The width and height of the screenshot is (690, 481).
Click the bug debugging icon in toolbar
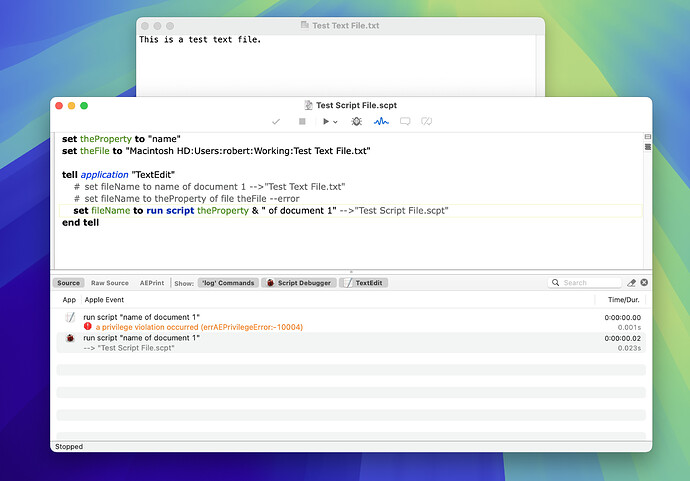(356, 121)
